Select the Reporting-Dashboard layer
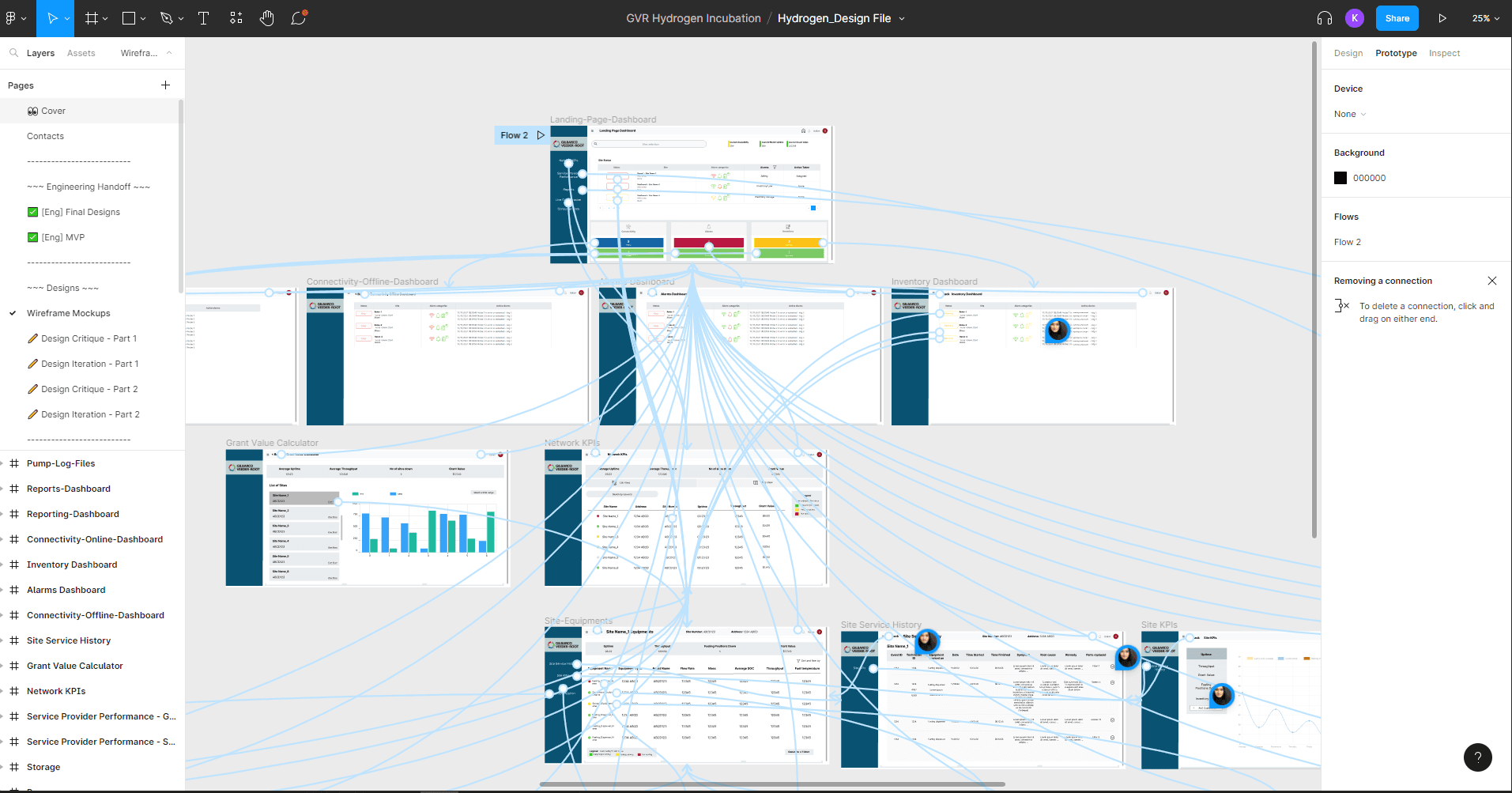1512x793 pixels. pyautogui.click(x=73, y=514)
